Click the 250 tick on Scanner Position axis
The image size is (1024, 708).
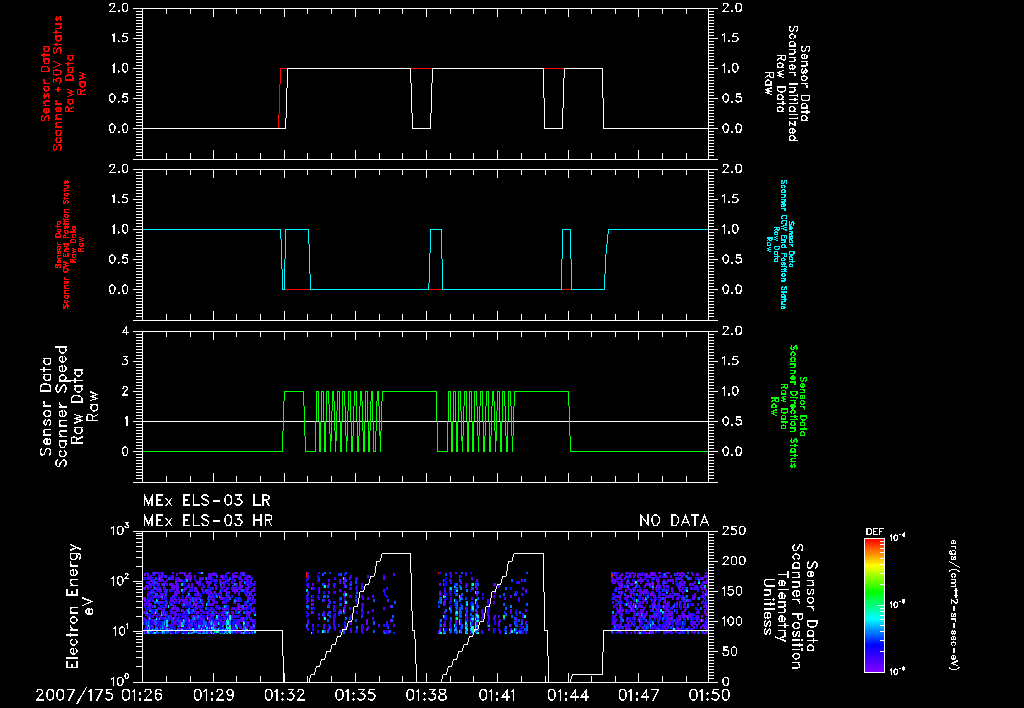tap(733, 531)
